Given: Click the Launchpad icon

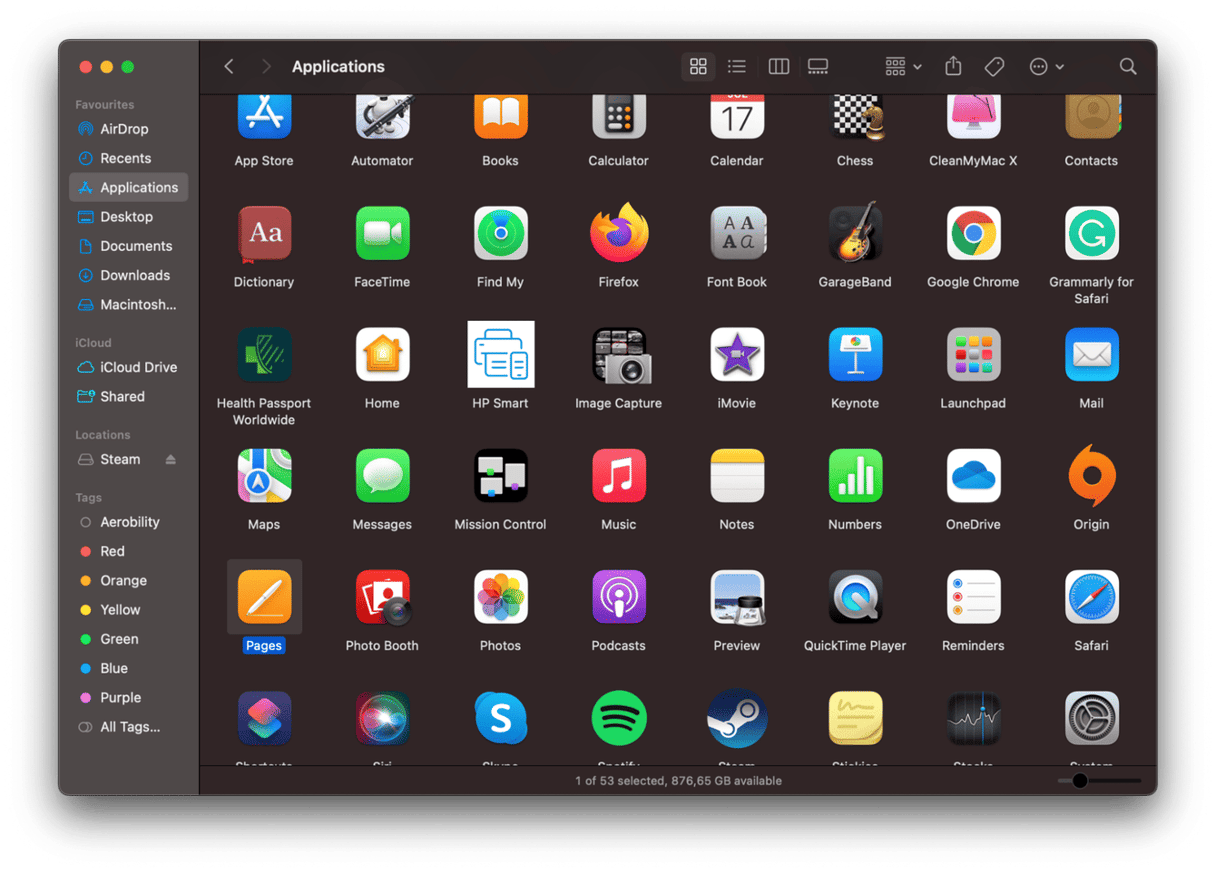Looking at the screenshot, I should click(x=973, y=354).
